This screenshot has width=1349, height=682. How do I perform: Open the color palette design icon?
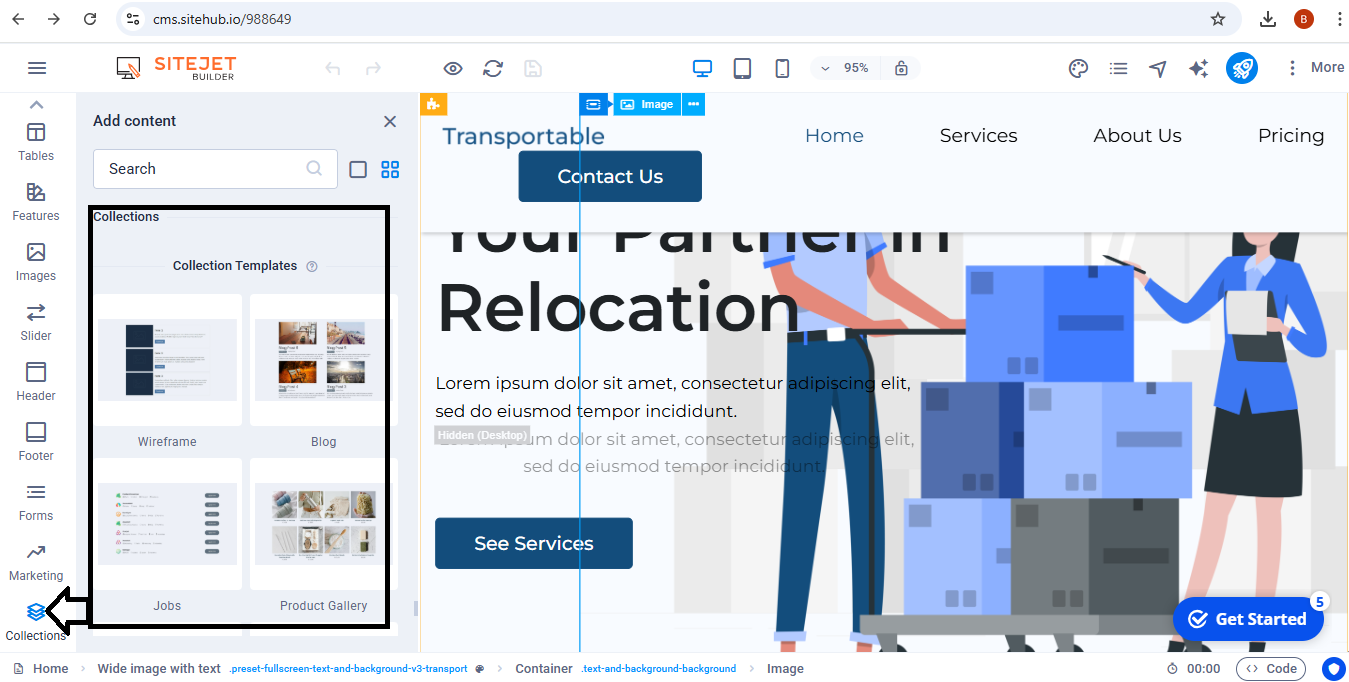tap(1078, 68)
